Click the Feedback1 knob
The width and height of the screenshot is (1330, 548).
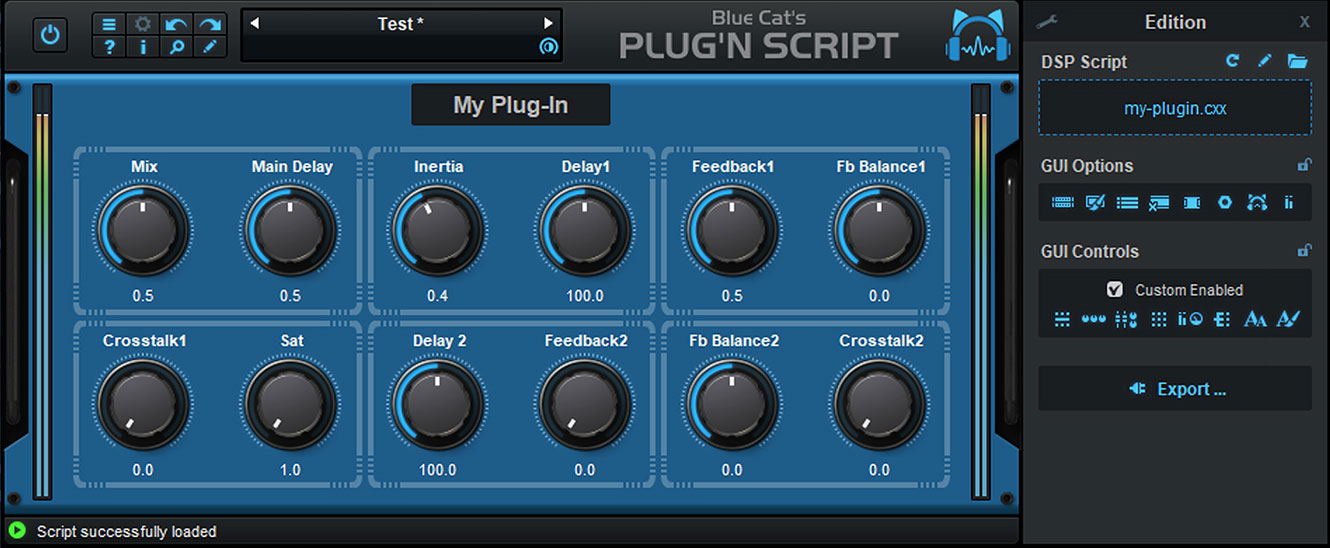(x=732, y=232)
